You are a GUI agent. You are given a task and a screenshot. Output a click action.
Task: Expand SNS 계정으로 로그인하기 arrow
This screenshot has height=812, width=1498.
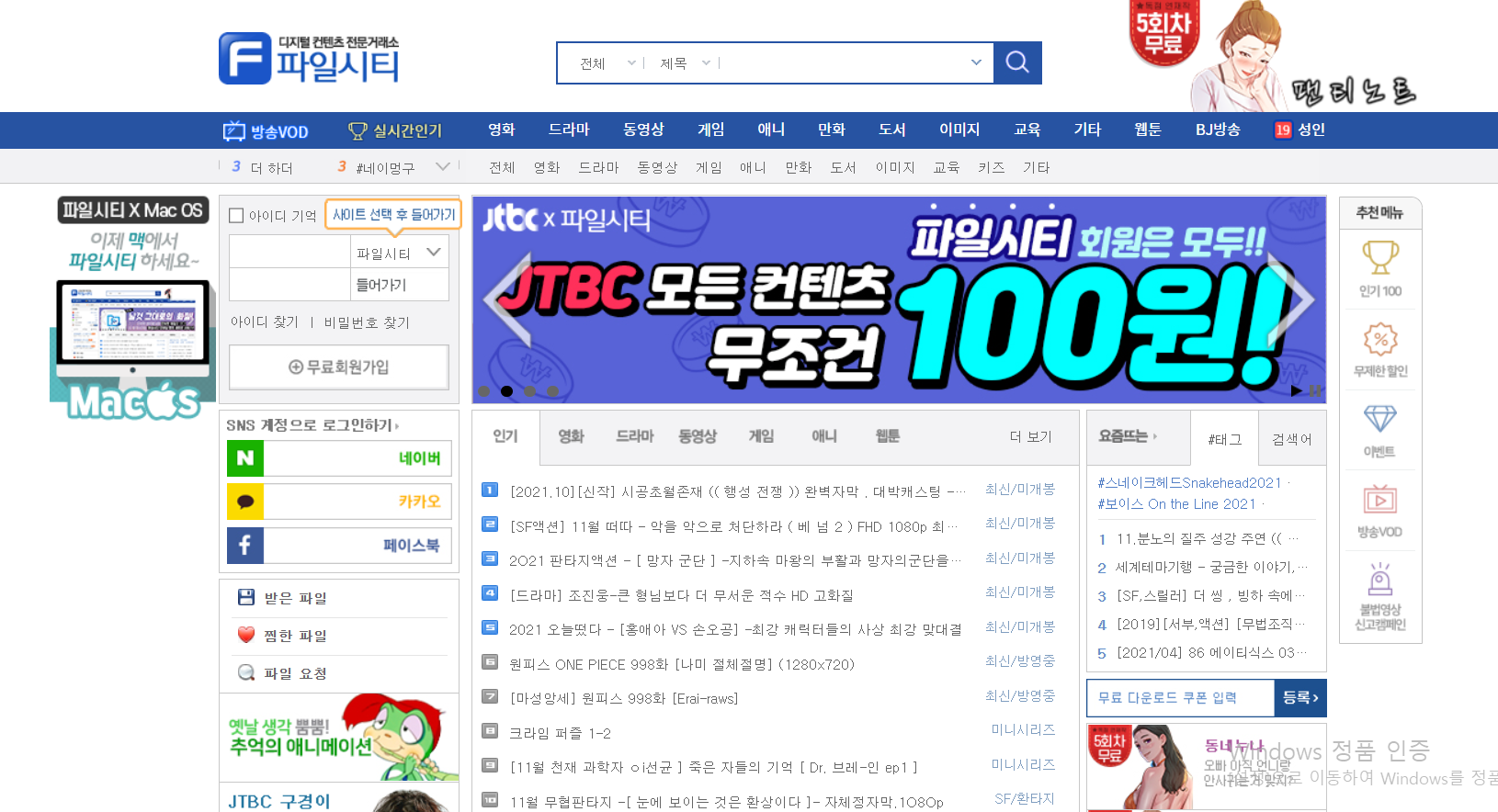click(x=397, y=426)
